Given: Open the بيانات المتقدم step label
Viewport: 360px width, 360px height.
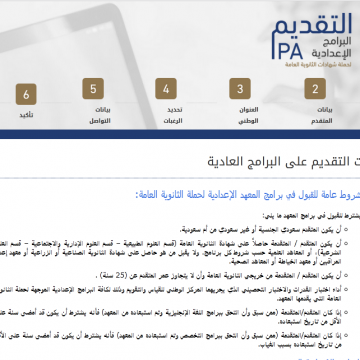Looking at the screenshot, I should [322, 115].
